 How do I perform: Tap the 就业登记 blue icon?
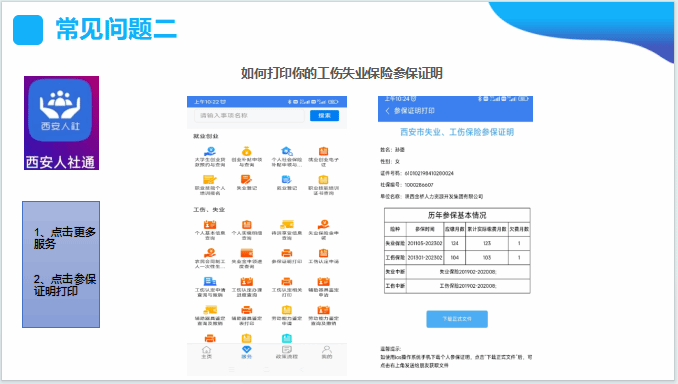coord(286,179)
